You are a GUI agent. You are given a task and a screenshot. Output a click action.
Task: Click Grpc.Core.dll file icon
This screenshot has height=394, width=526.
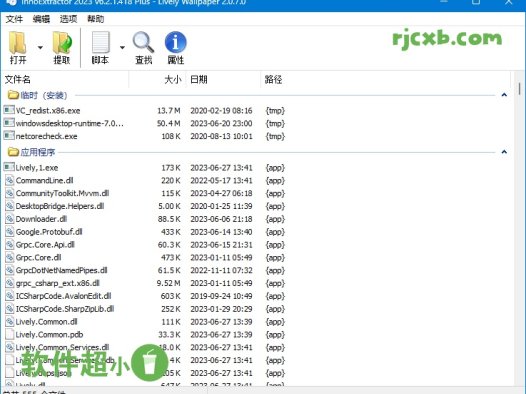pos(10,258)
